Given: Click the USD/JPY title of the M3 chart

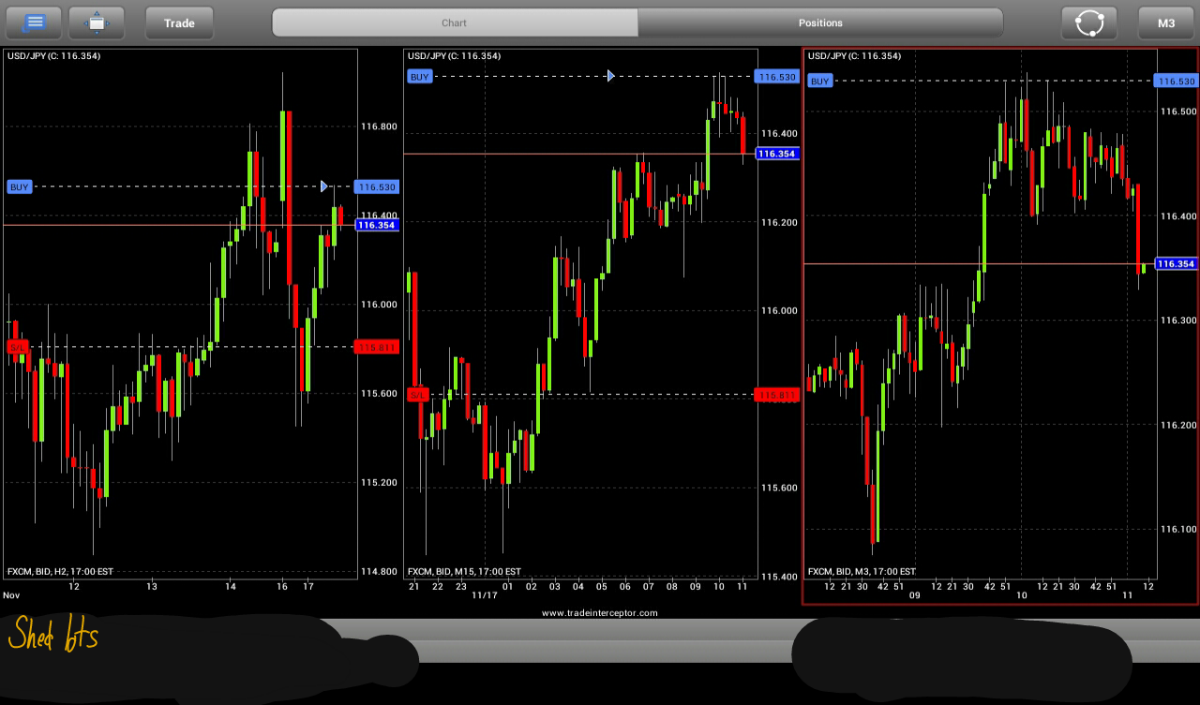Looking at the screenshot, I should pyautogui.click(x=854, y=56).
